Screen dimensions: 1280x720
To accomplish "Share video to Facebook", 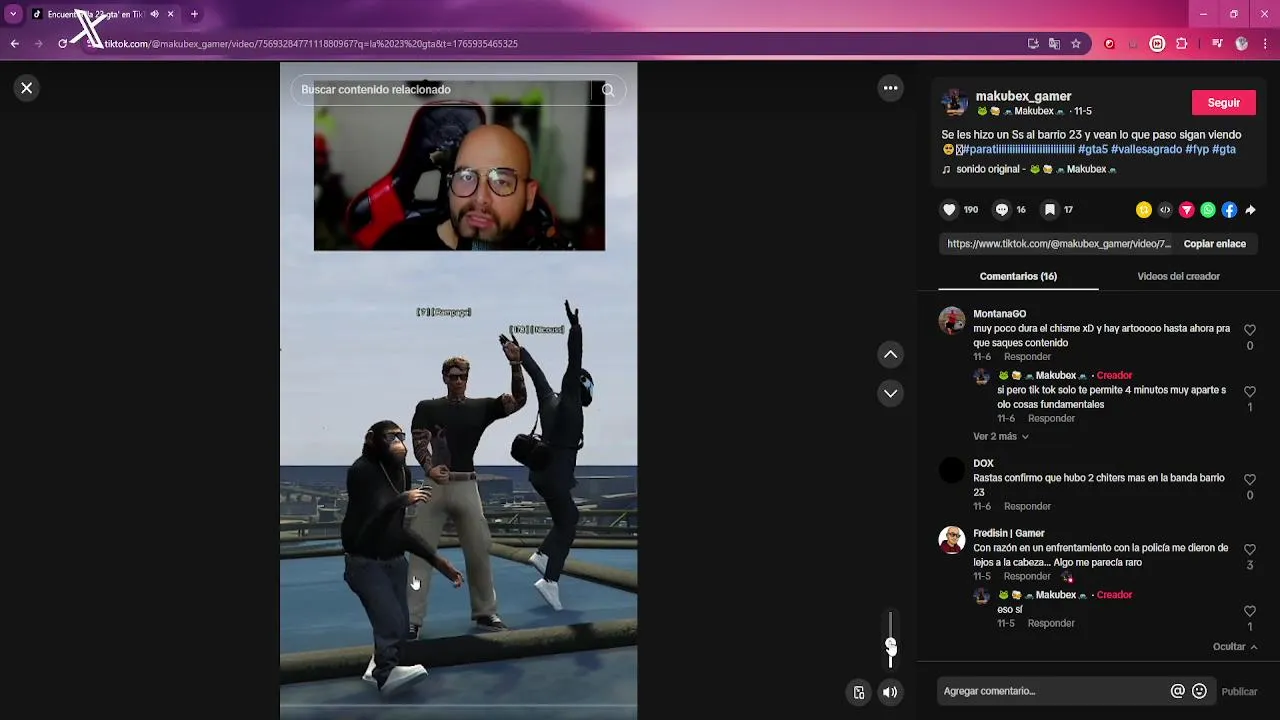I will pyautogui.click(x=1229, y=210).
